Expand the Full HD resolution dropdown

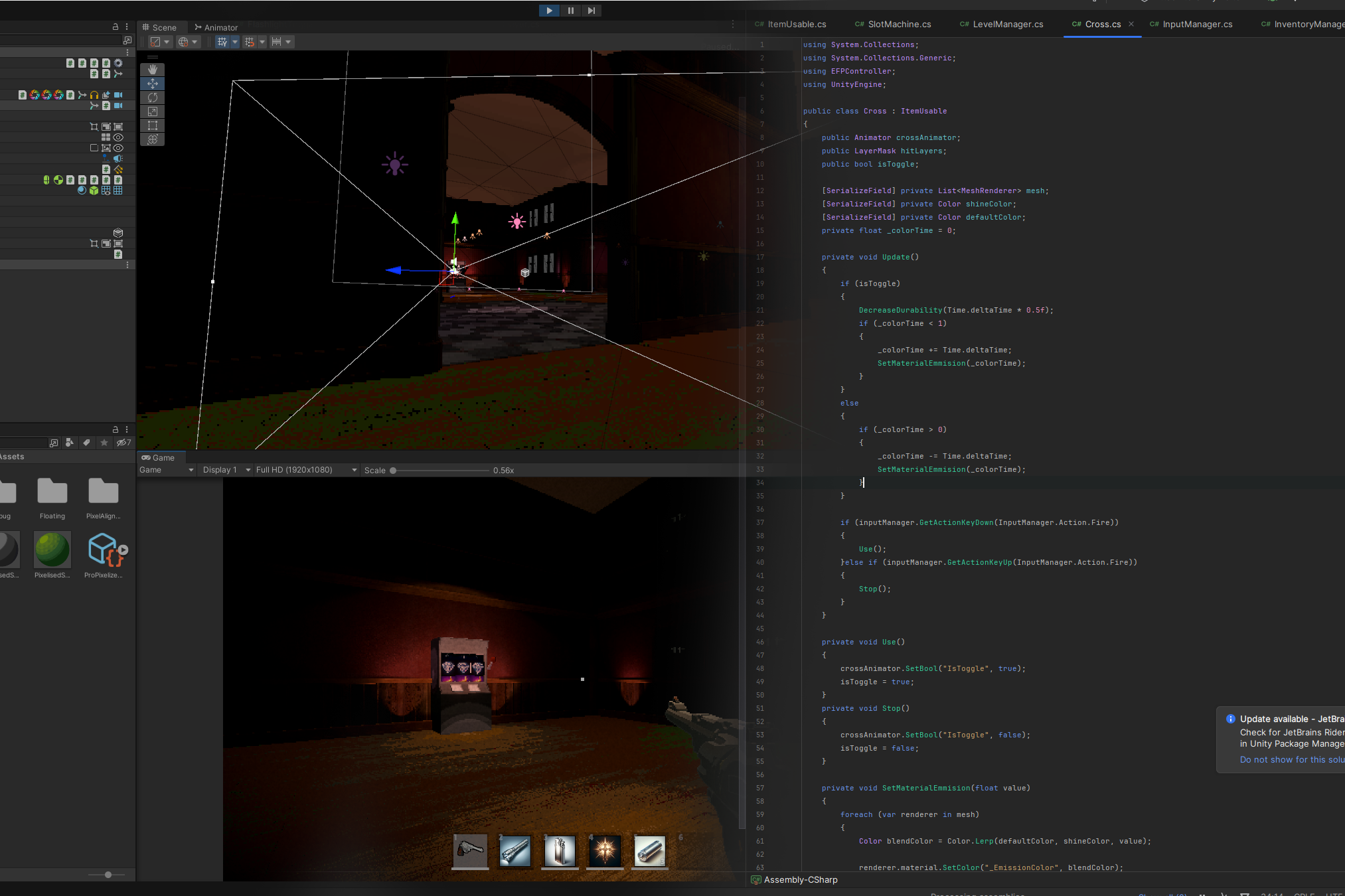pos(306,470)
